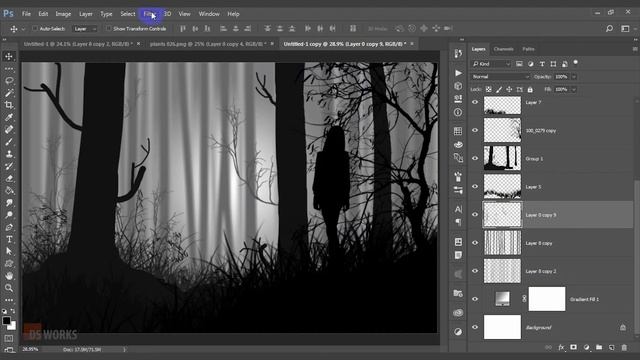Image resolution: width=640 pixels, height=360 pixels.
Task: Select the Move tool in toolbox
Action: (x=9, y=56)
